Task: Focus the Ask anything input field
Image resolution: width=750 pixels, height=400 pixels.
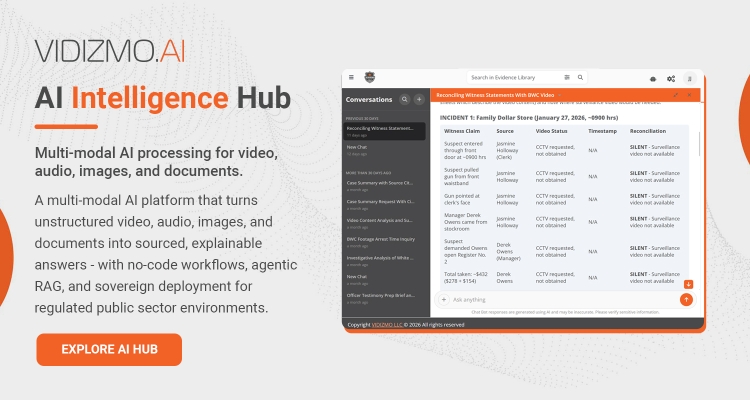Action: tap(564, 300)
